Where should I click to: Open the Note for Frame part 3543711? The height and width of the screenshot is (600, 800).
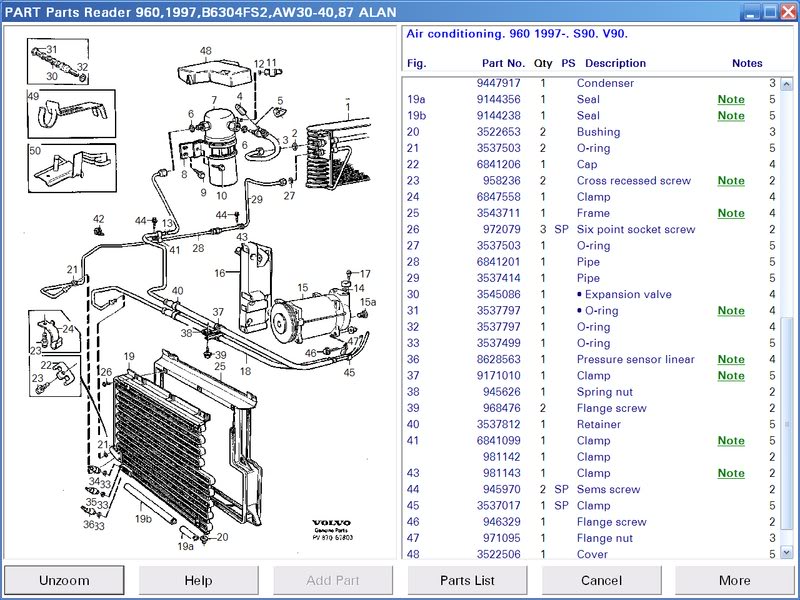coord(730,213)
